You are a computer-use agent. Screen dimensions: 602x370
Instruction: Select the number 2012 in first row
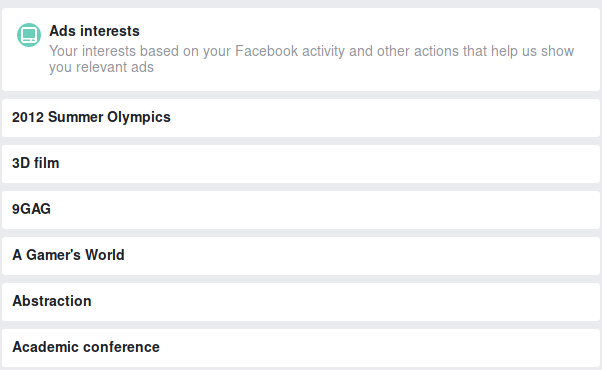[28, 117]
